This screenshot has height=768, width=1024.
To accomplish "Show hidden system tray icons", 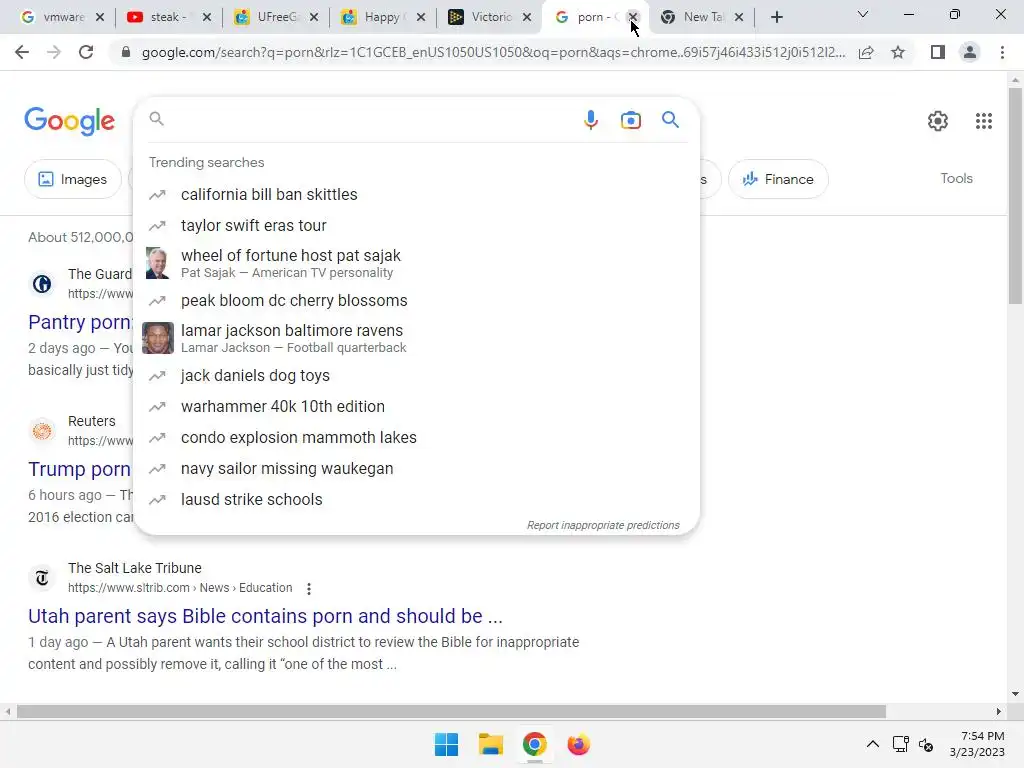I will (x=872, y=744).
